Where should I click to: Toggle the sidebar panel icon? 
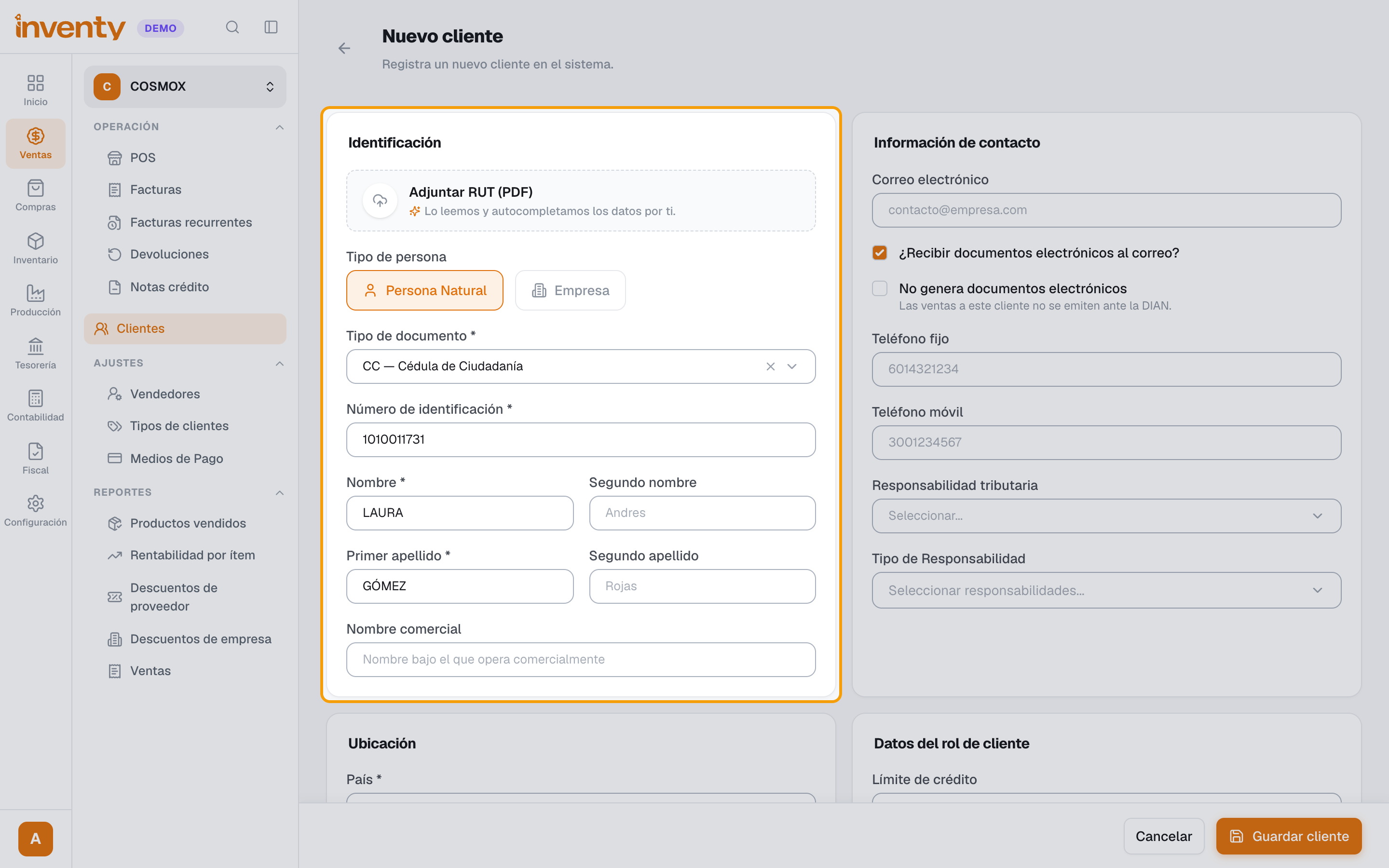click(x=271, y=27)
